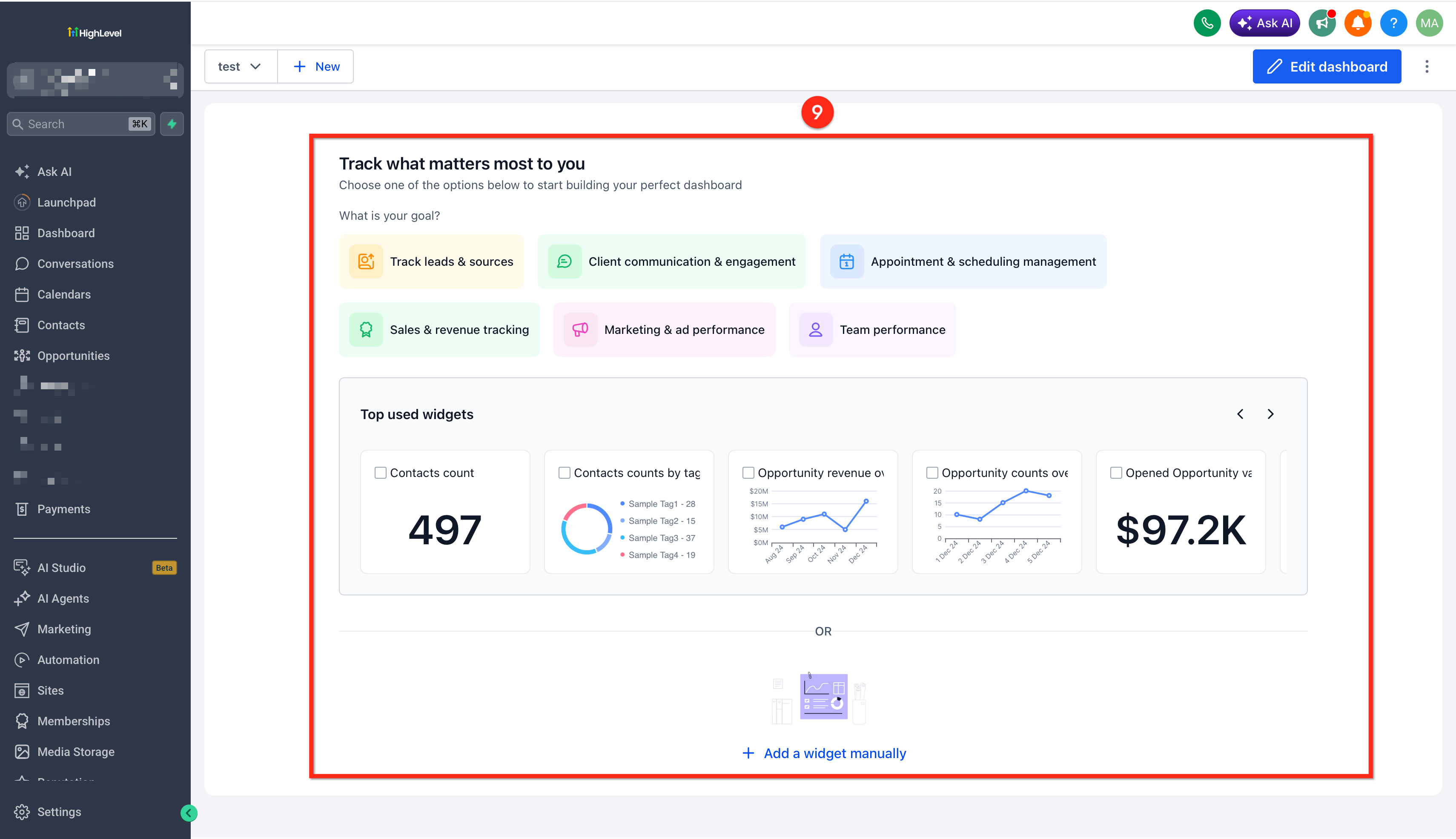Tick the Opportunity revenue widget checkbox
This screenshot has height=839, width=1456.
(748, 472)
